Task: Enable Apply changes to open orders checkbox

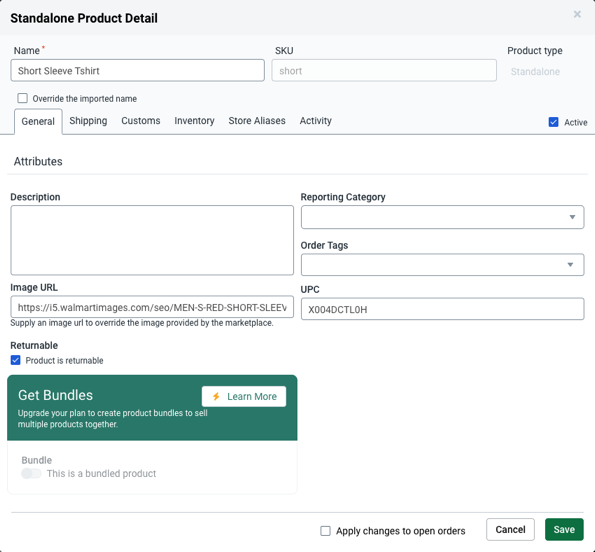Action: click(325, 531)
